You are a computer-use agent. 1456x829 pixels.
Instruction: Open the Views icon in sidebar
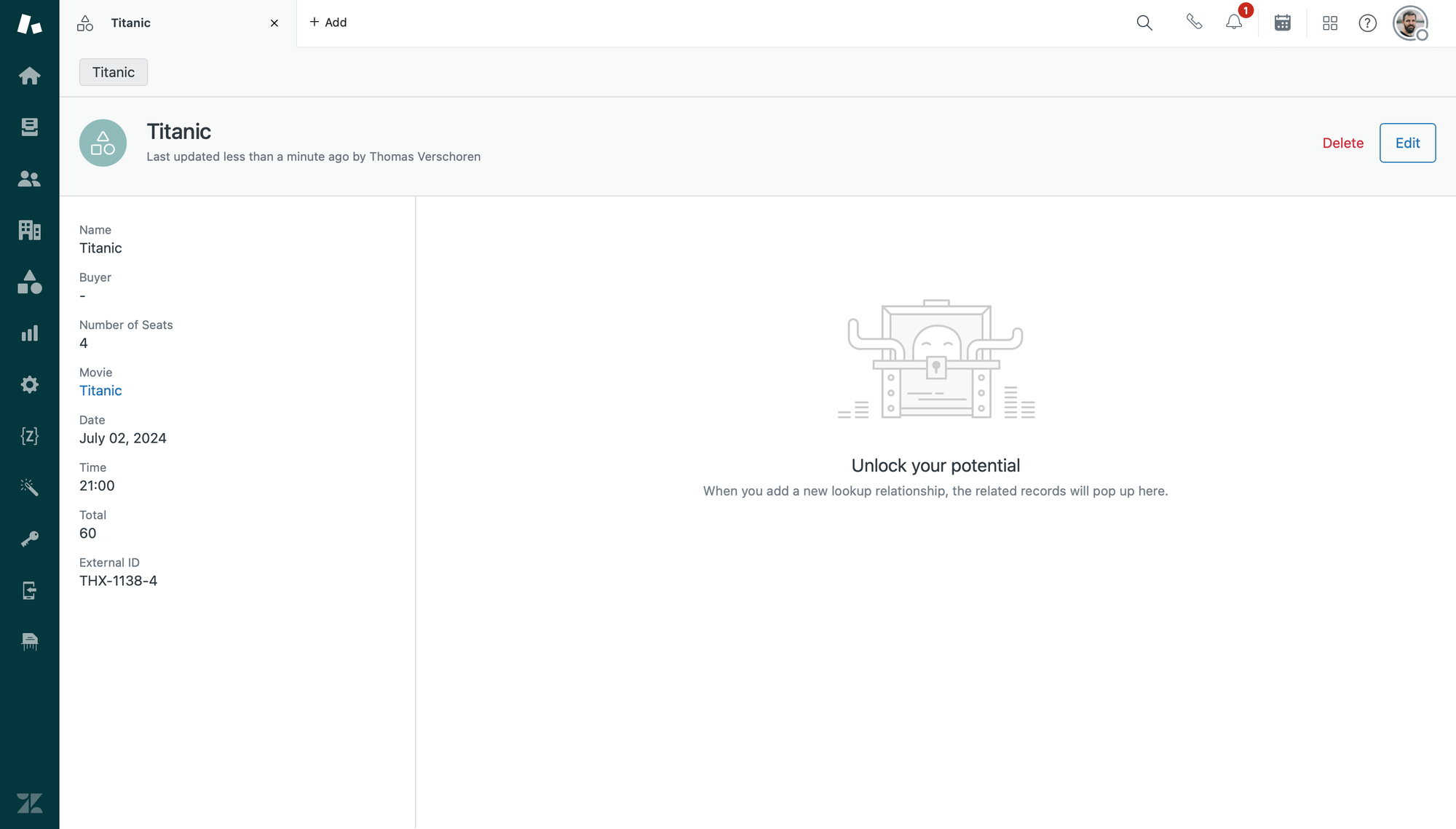[x=29, y=127]
